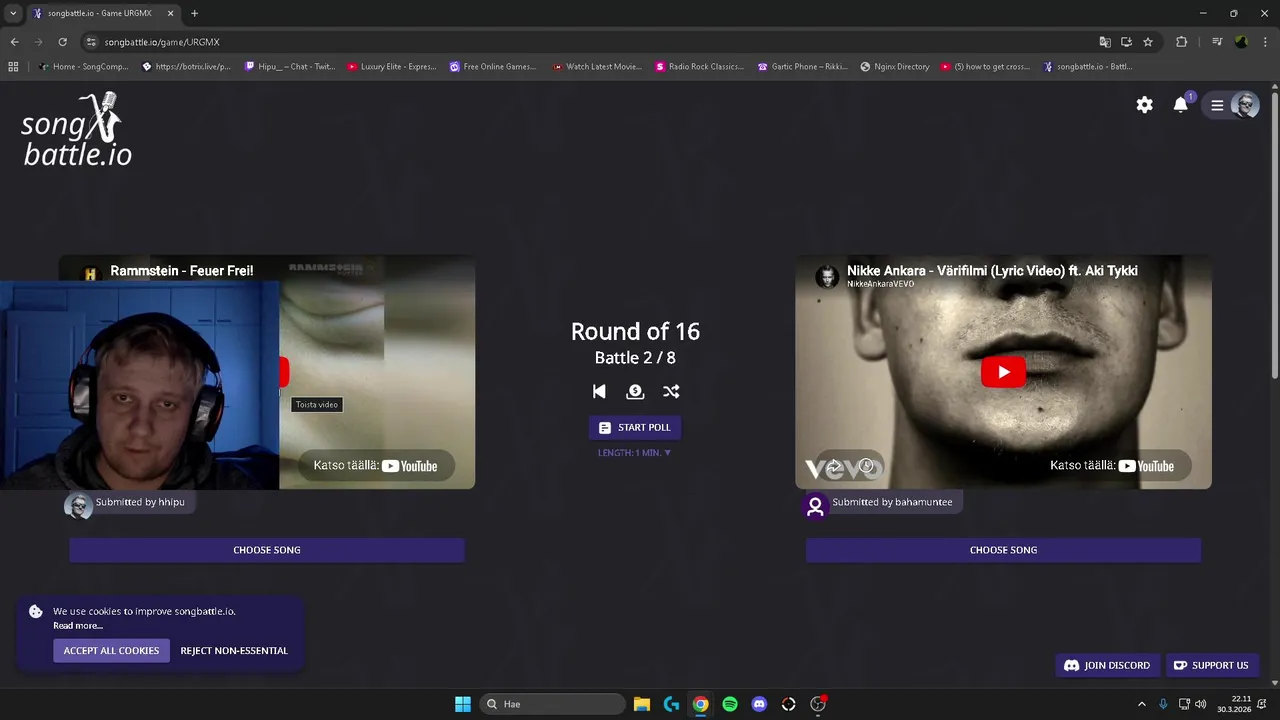Open Chrome media control icon
Screen dimensions: 1280x720
click(x=1217, y=42)
